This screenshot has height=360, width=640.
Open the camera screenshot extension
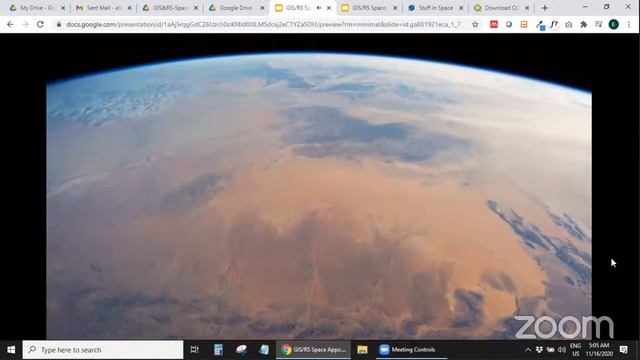point(569,24)
